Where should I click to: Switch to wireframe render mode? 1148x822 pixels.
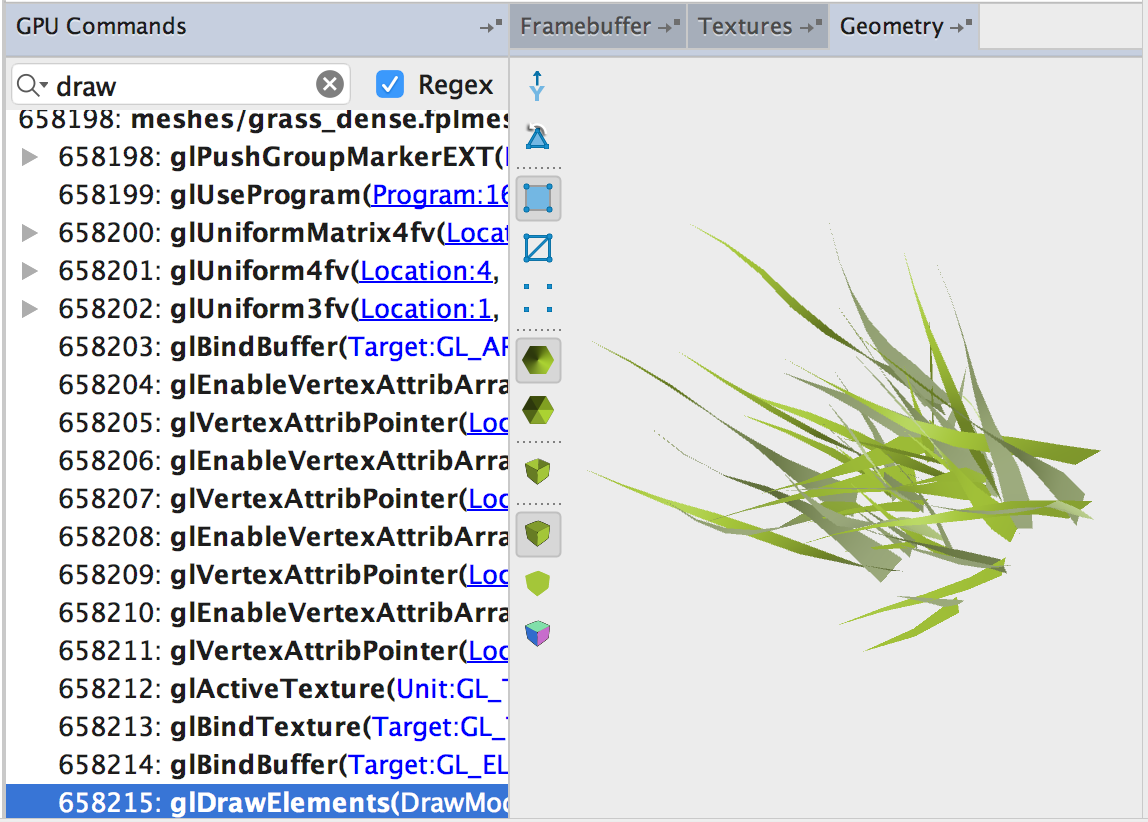click(x=538, y=247)
